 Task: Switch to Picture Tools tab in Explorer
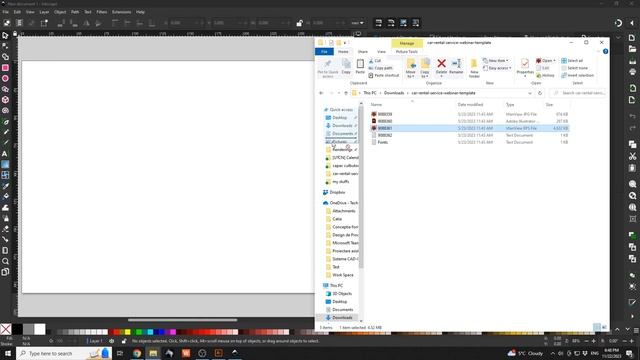(x=407, y=52)
